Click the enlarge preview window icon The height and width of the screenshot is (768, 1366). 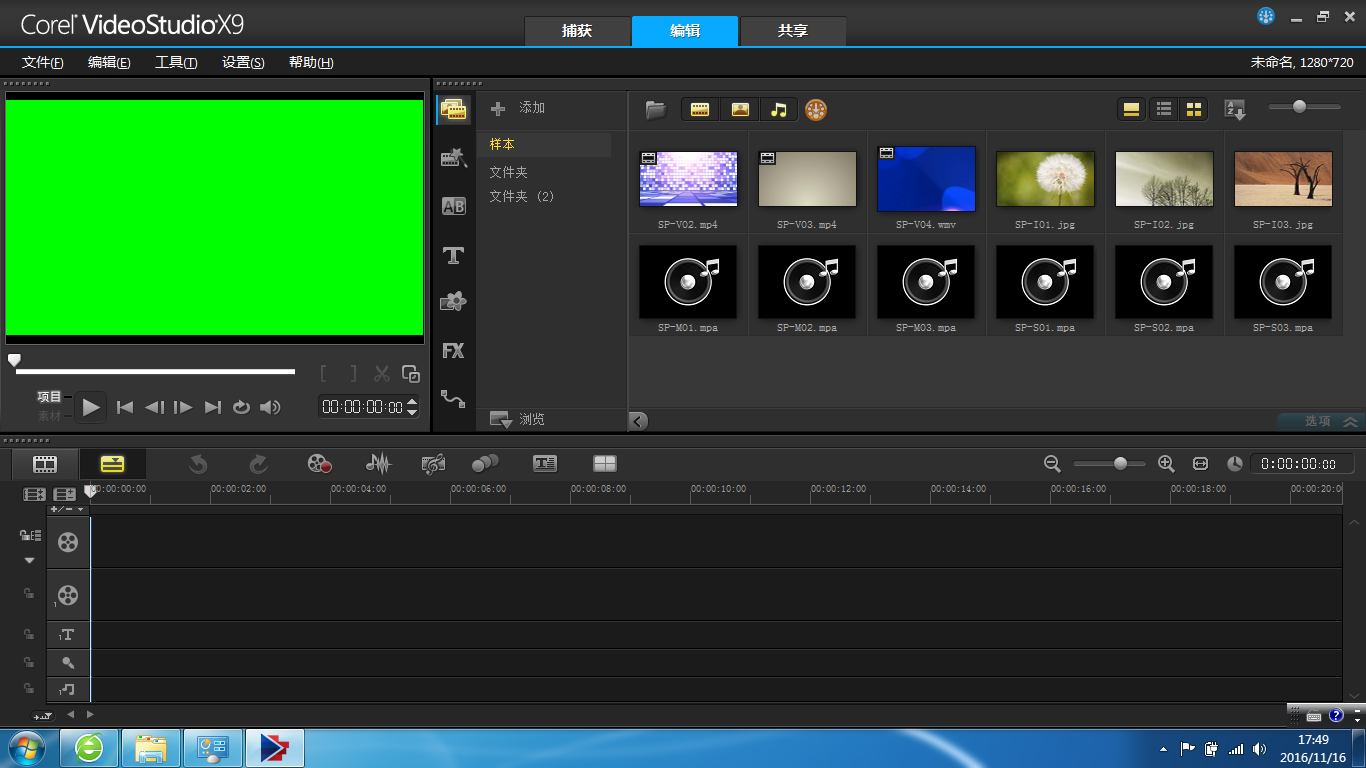(411, 374)
